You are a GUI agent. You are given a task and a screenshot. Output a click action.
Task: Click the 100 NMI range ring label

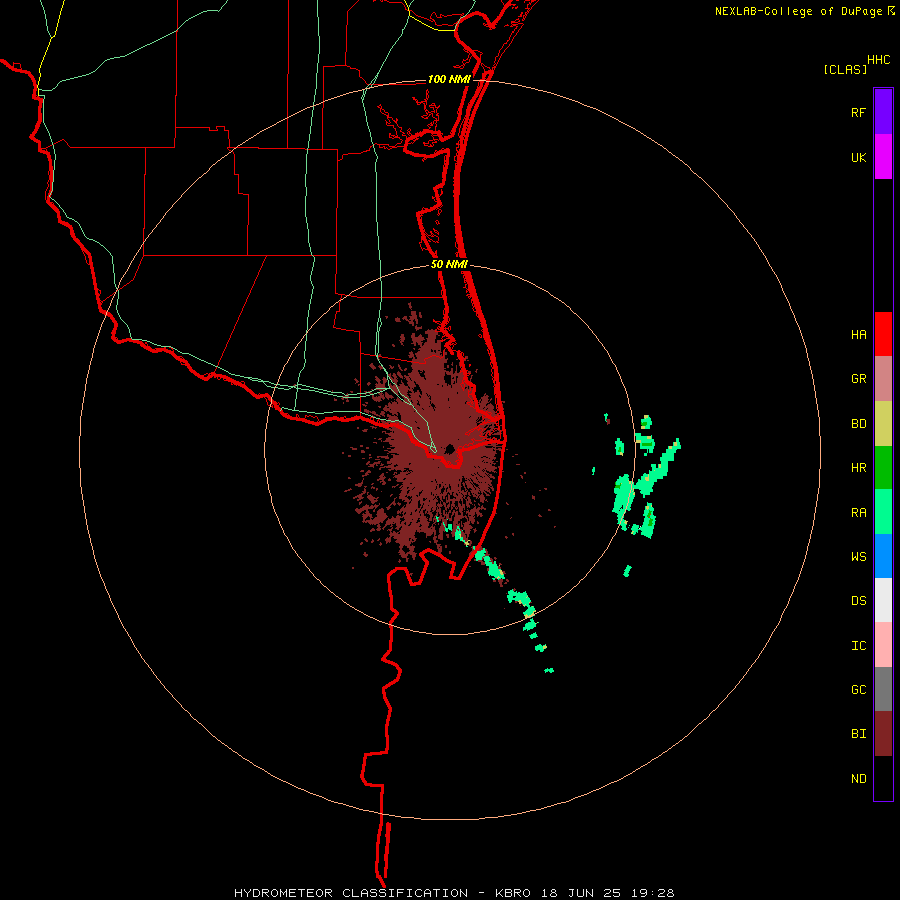click(449, 79)
